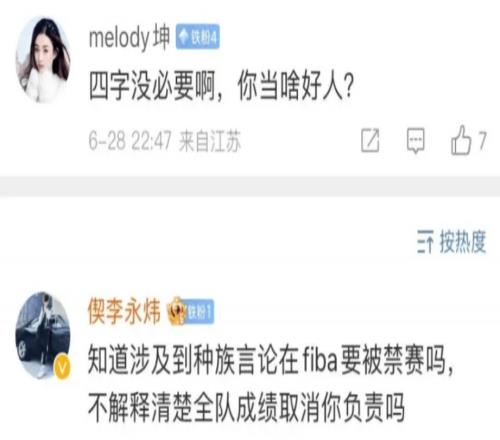Click the orange username 李永炜
The image size is (500, 440).
pyautogui.click(x=124, y=311)
